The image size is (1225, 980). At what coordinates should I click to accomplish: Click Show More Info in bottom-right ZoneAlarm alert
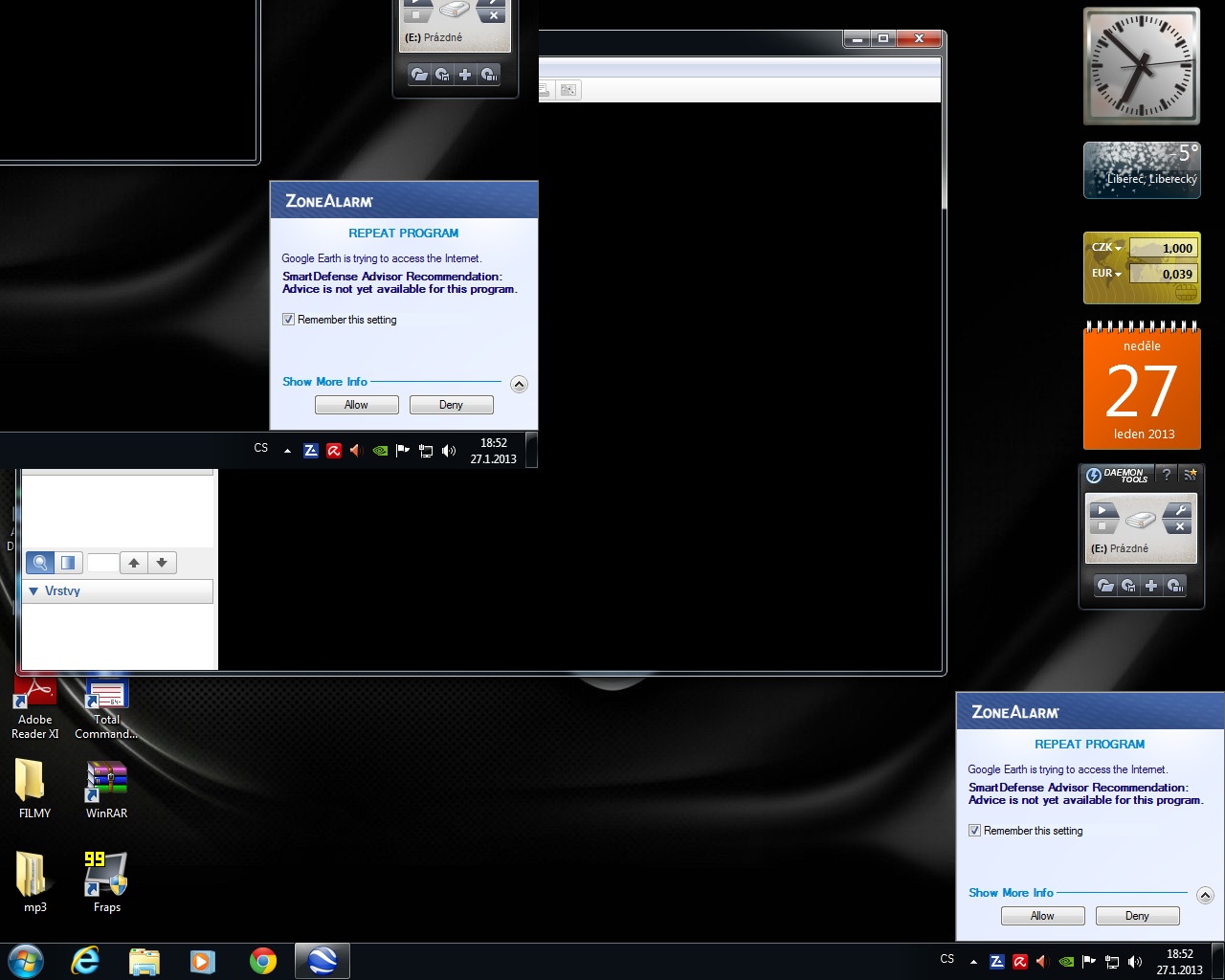tap(1011, 893)
